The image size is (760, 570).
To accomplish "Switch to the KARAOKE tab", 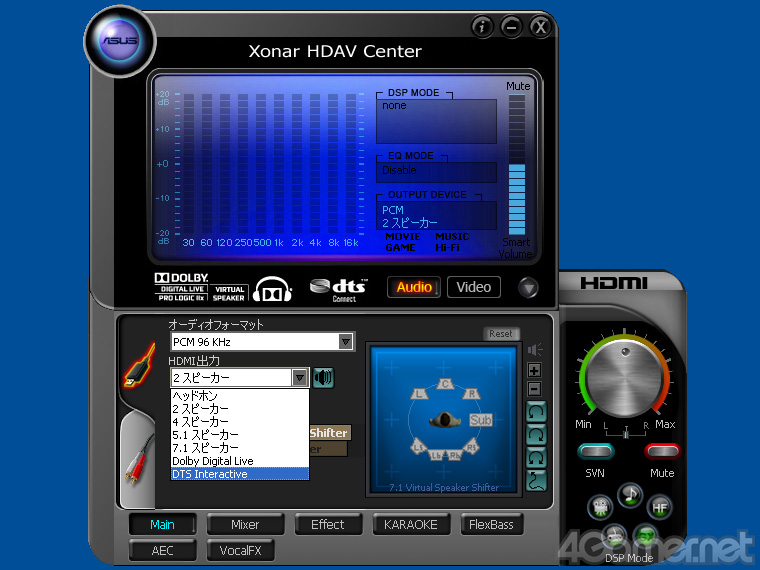I will [x=411, y=524].
